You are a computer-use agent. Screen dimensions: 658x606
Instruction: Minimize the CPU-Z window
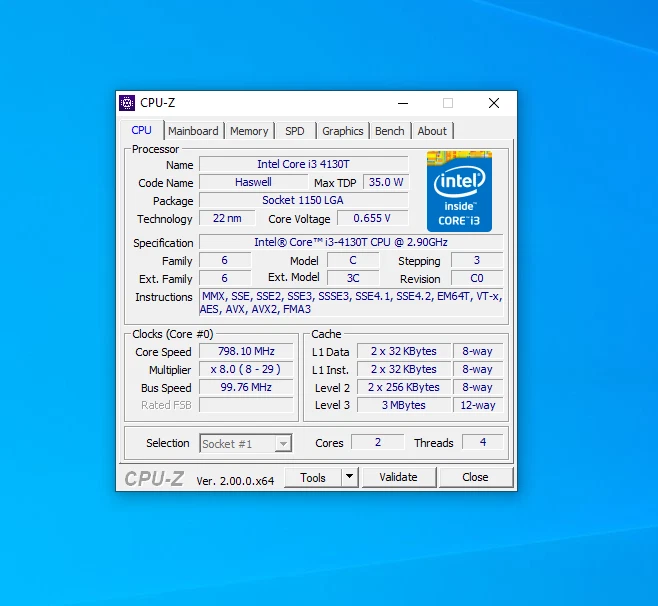(x=403, y=103)
